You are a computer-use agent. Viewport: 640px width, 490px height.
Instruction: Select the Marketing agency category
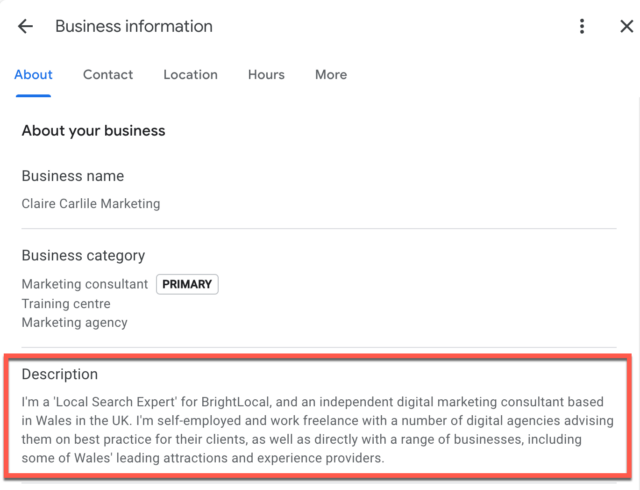point(75,322)
